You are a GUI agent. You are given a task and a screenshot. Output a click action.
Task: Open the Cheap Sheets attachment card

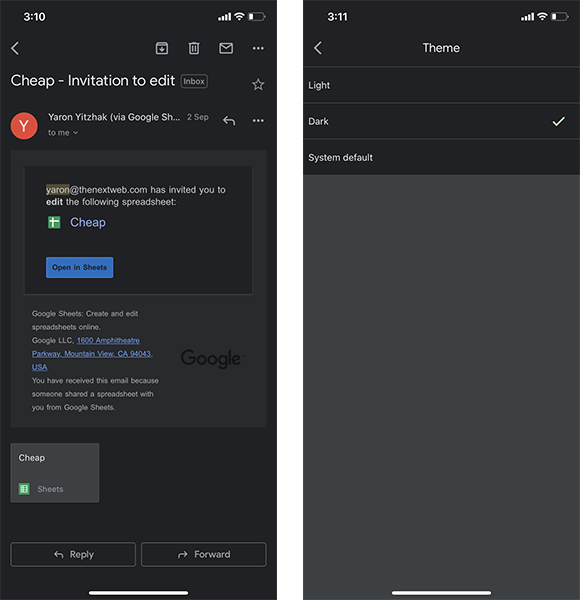55,473
